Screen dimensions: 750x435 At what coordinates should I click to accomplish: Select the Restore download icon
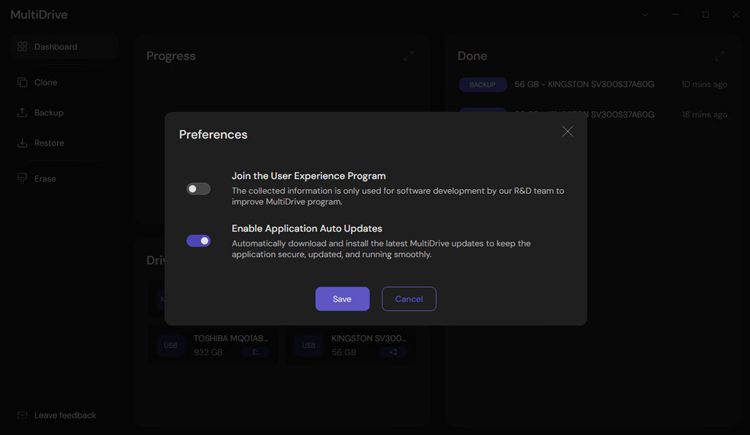(x=22, y=143)
